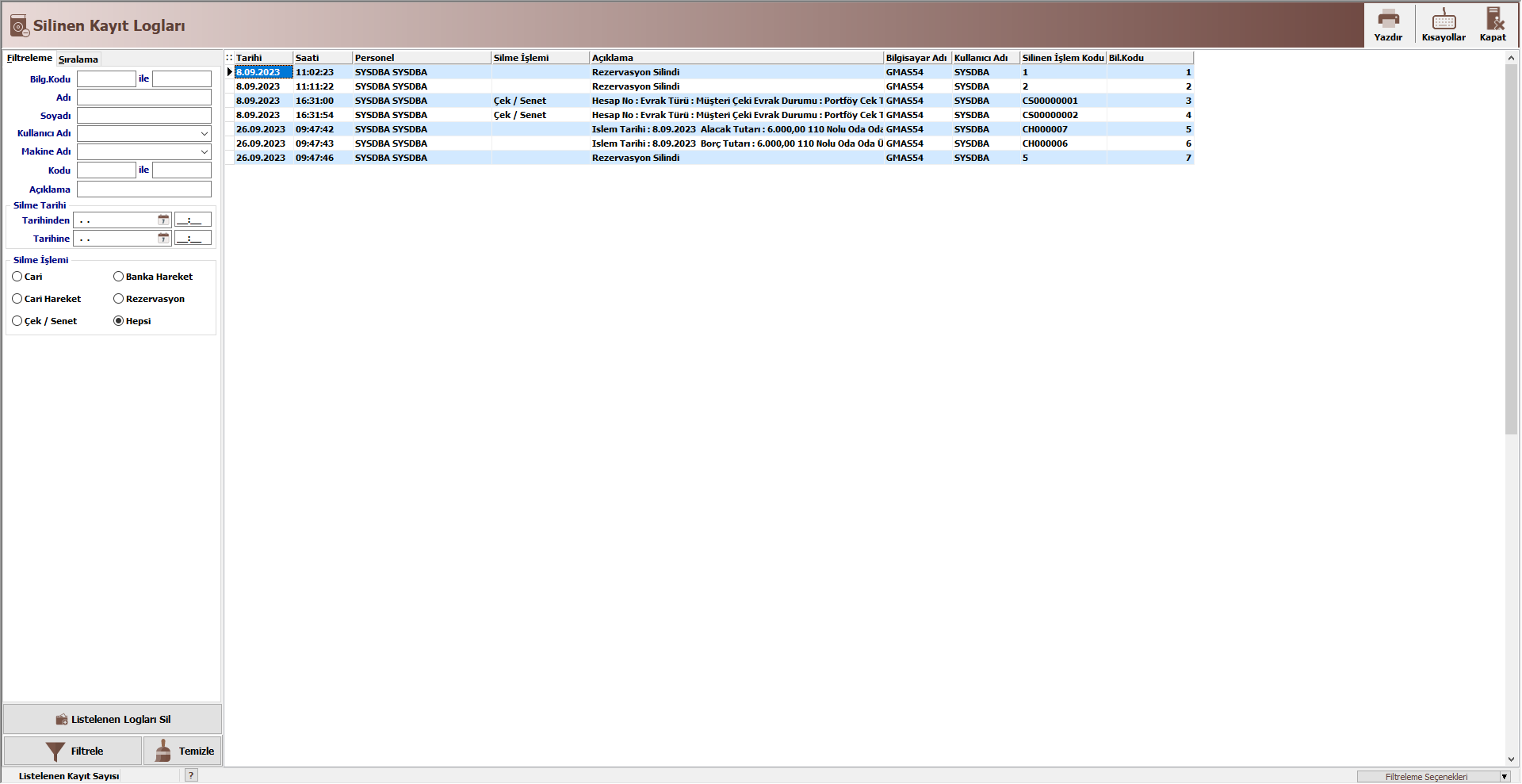Click the Yazdır printer icon
Viewport: 1522px width, 784px height.
[x=1388, y=19]
